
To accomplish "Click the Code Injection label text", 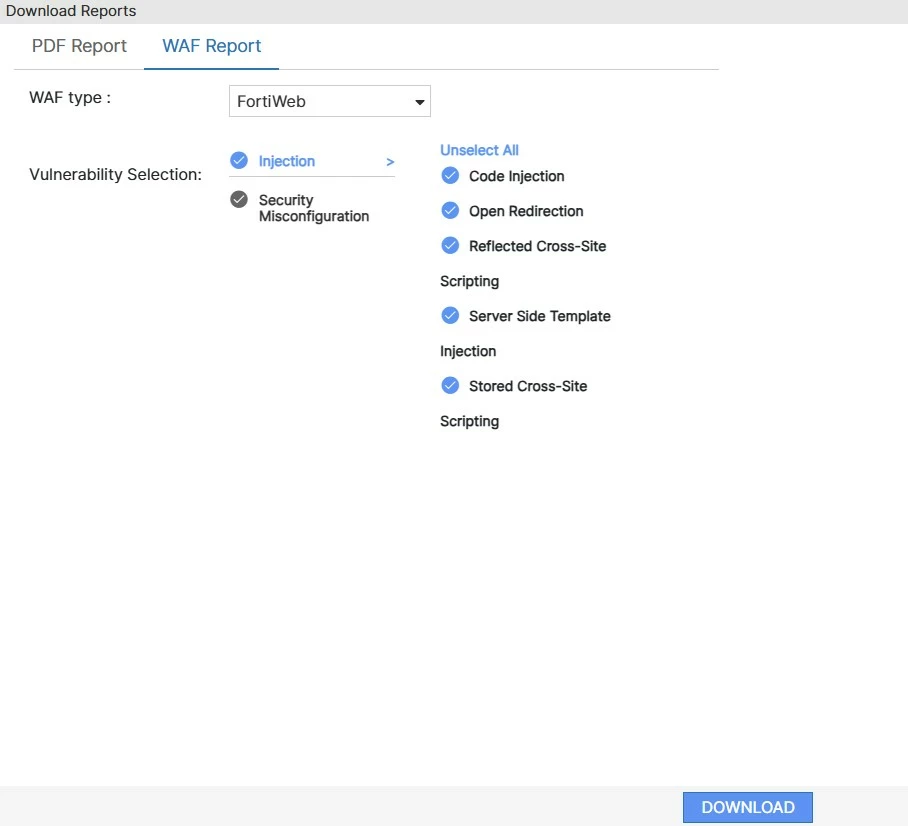I will tap(517, 176).
